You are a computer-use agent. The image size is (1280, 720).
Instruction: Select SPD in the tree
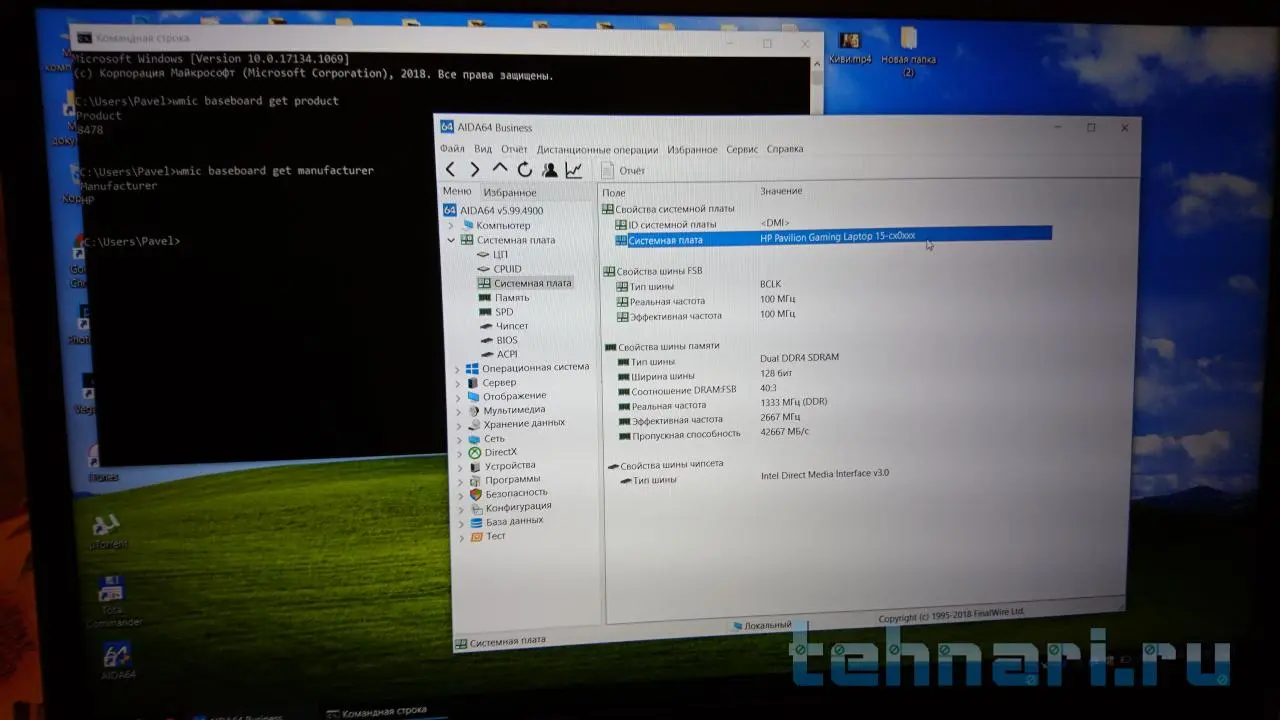pos(496,312)
